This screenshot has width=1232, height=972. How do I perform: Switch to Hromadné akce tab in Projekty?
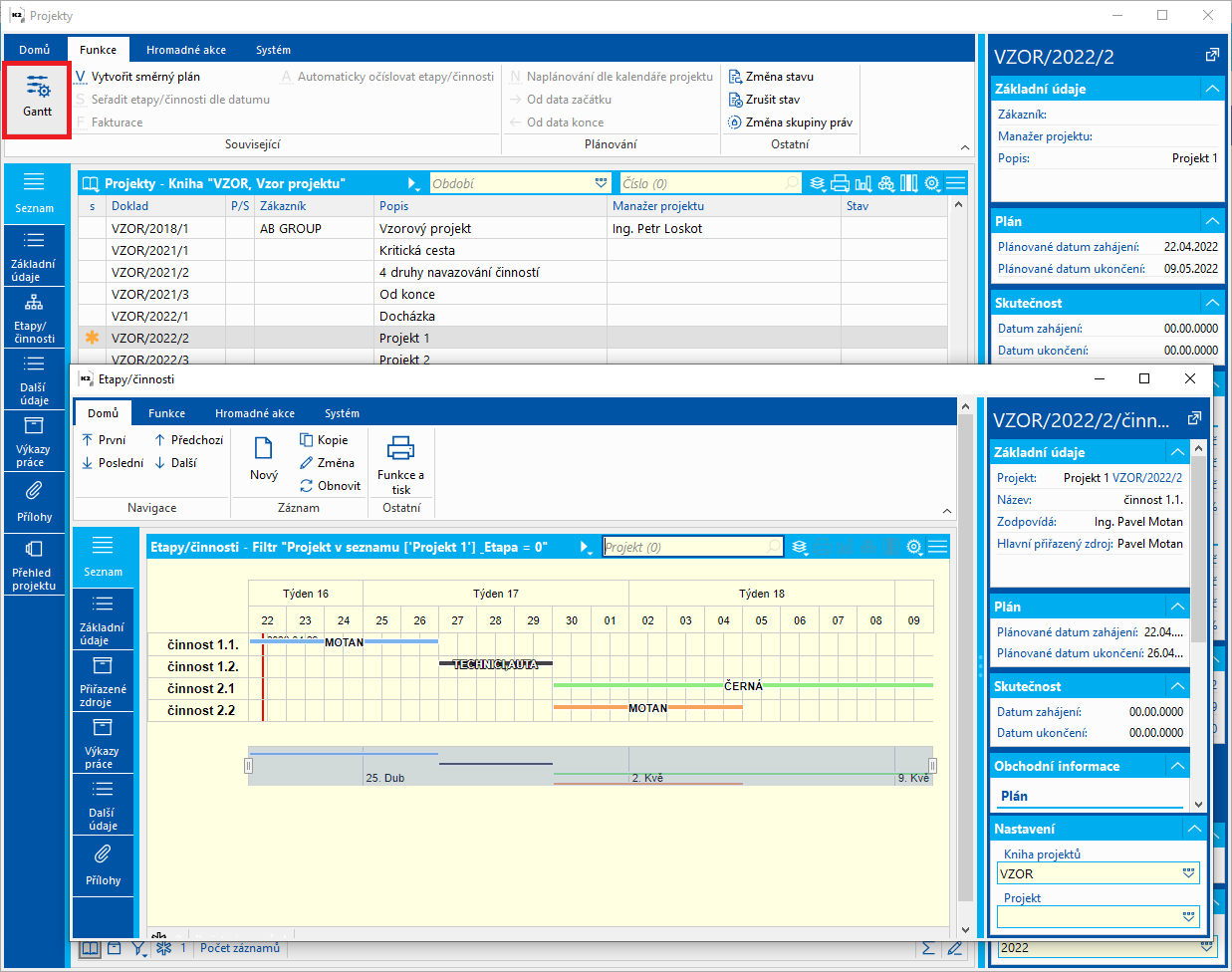186,50
